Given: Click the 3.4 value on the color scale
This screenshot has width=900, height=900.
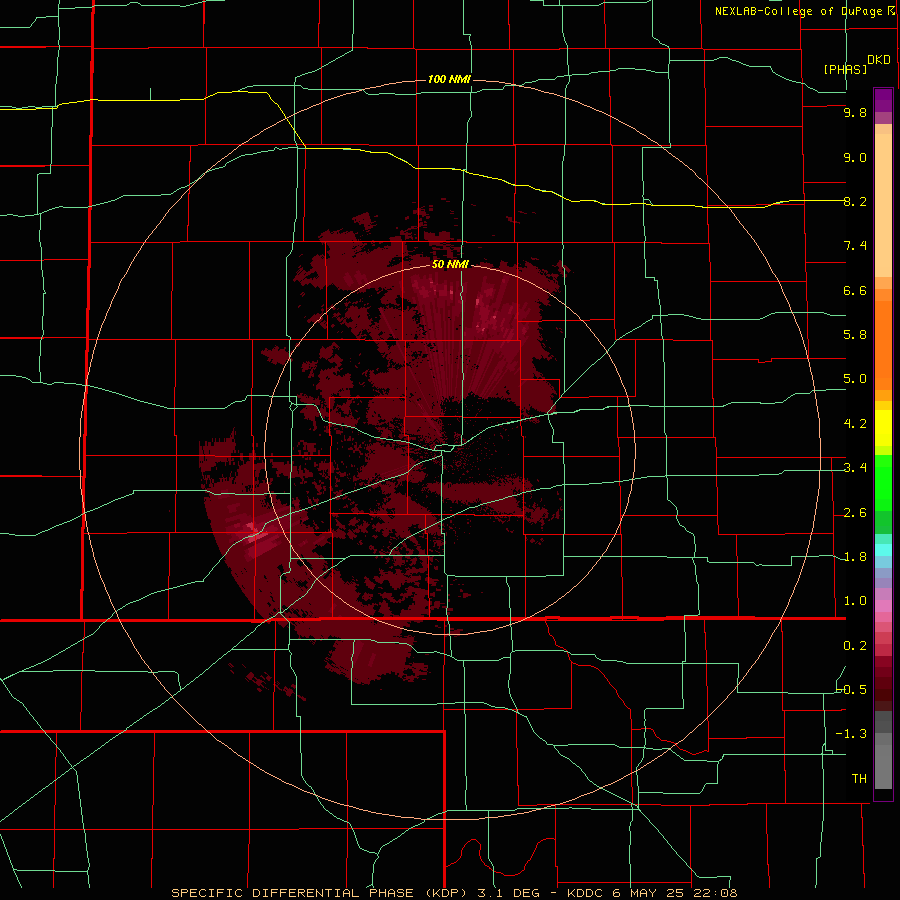Looking at the screenshot, I should pos(855,468).
